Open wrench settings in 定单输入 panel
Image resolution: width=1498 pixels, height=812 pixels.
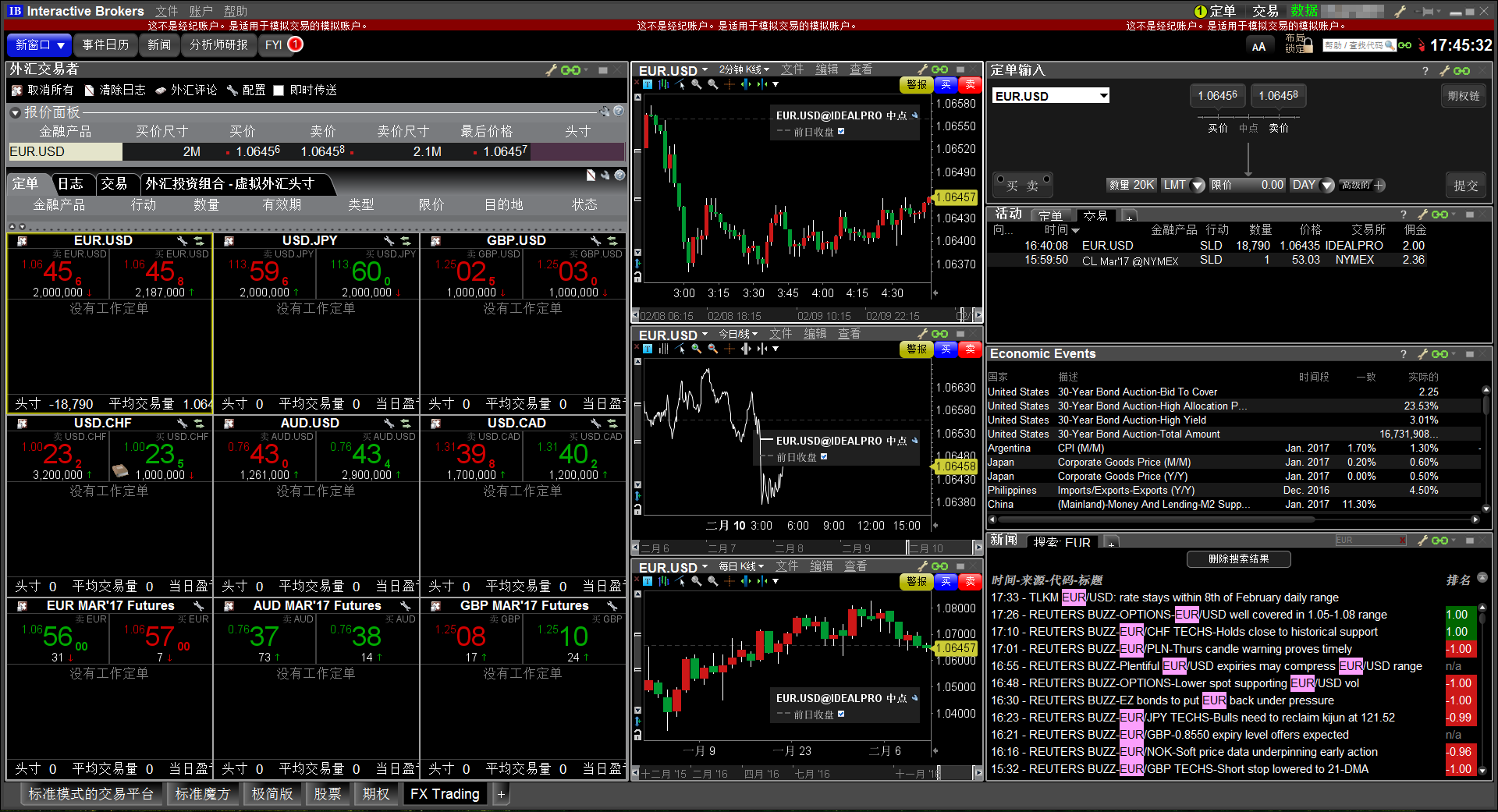(x=1444, y=71)
